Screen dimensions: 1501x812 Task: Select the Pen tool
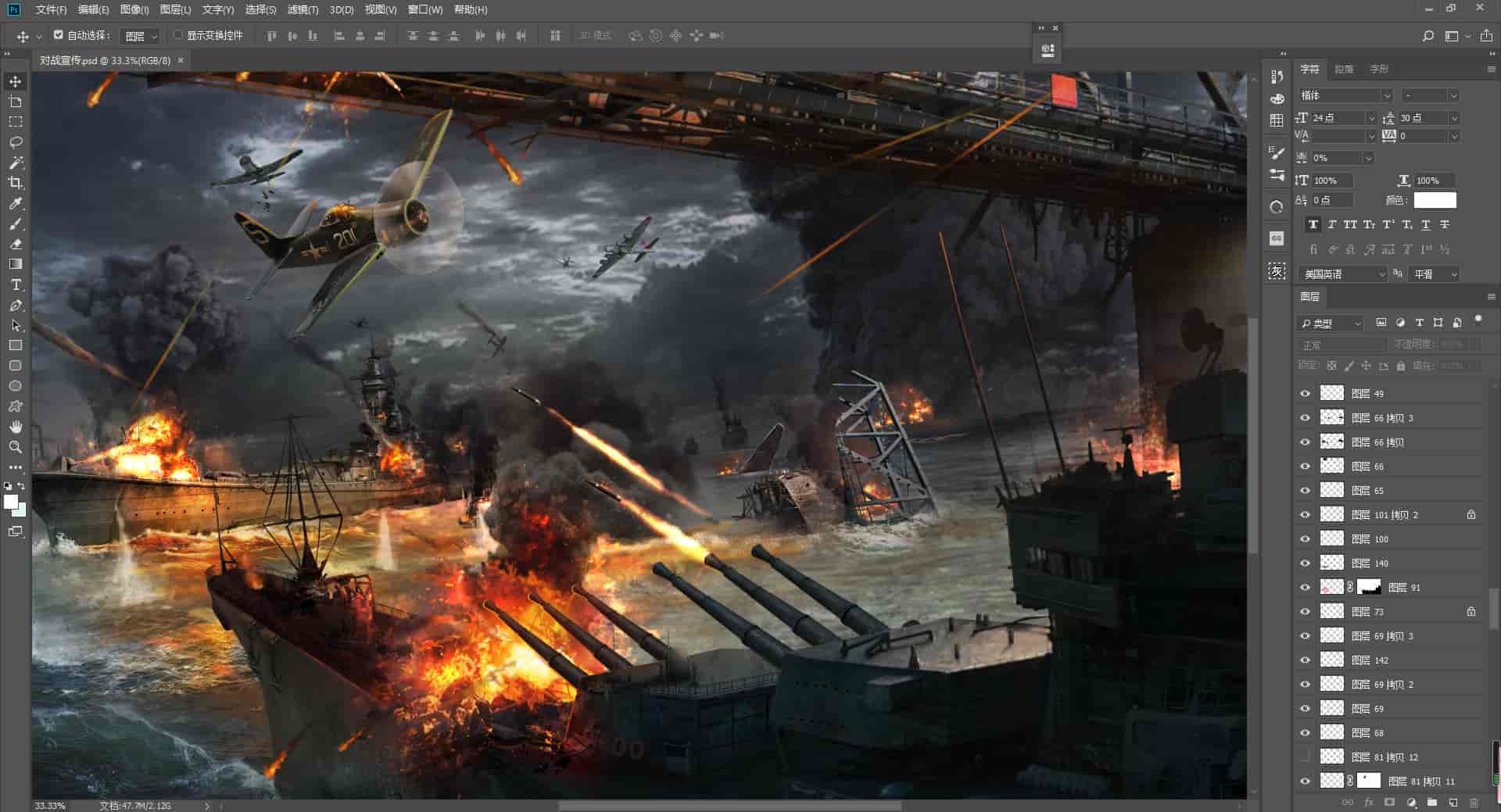click(15, 305)
